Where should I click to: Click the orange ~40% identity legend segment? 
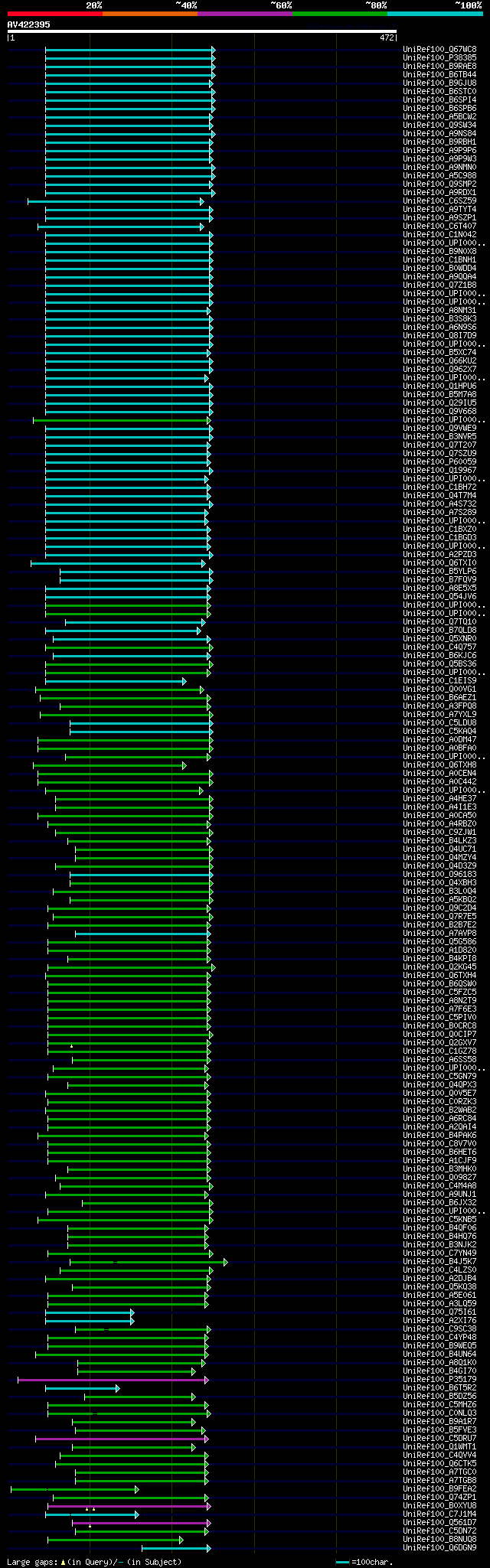tap(149, 14)
